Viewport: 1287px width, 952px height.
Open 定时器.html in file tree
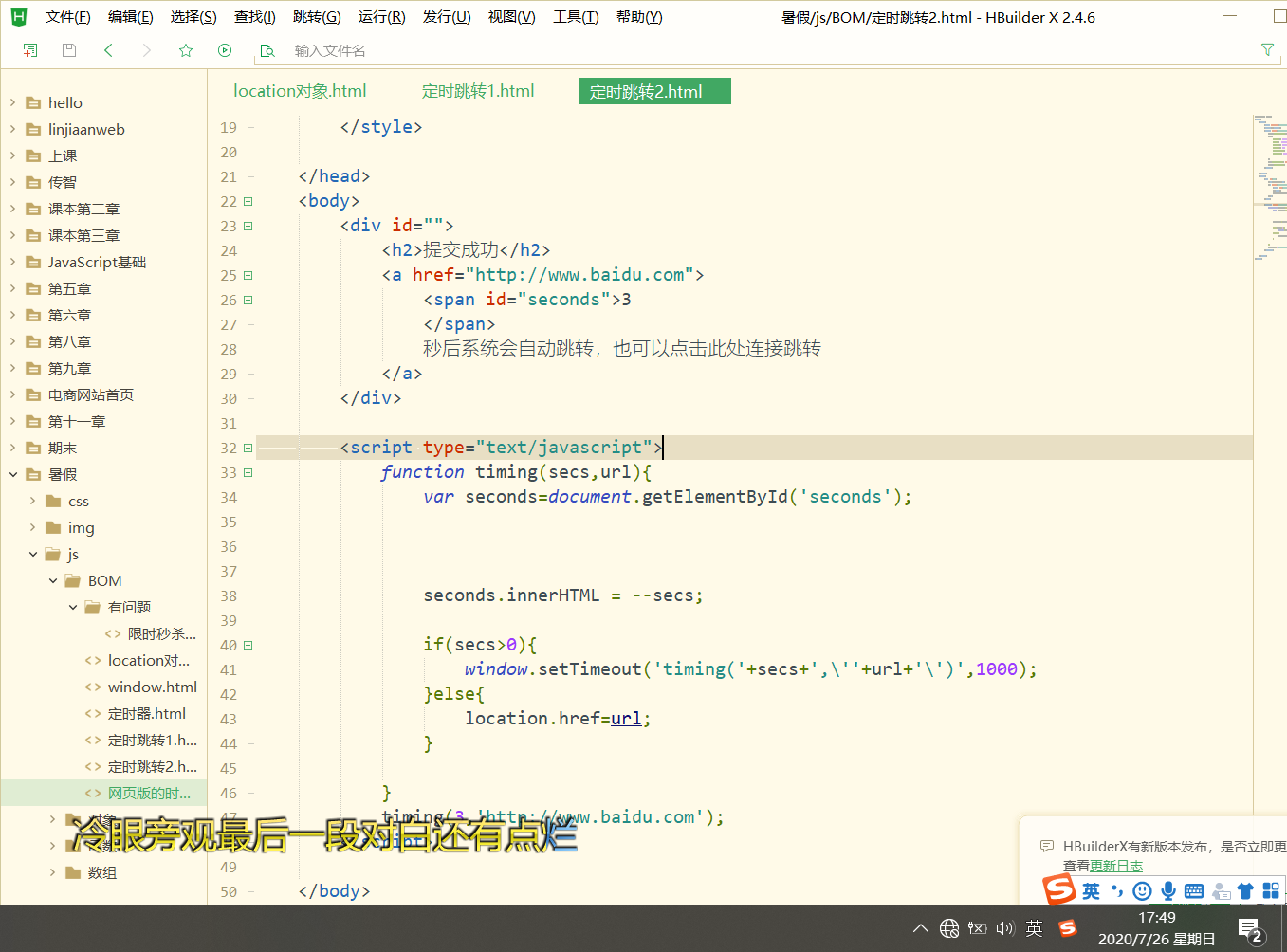(x=146, y=713)
